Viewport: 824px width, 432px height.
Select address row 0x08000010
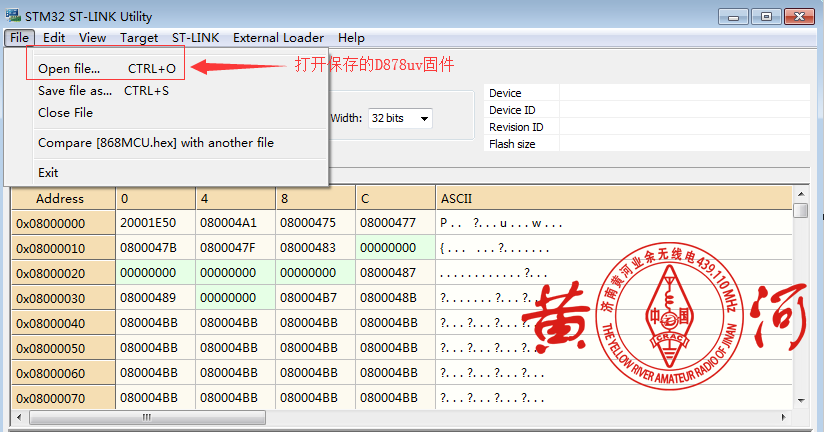[63, 248]
